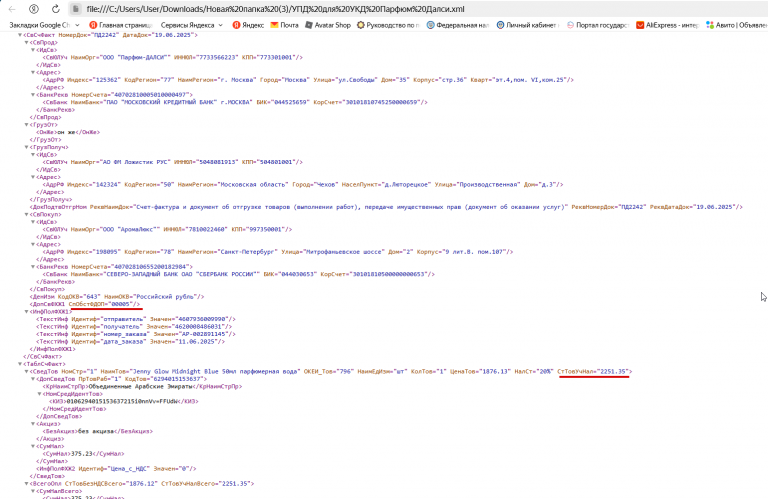The image size is (768, 499).
Task: Open the Главная страница bookmark
Action: (121, 25)
